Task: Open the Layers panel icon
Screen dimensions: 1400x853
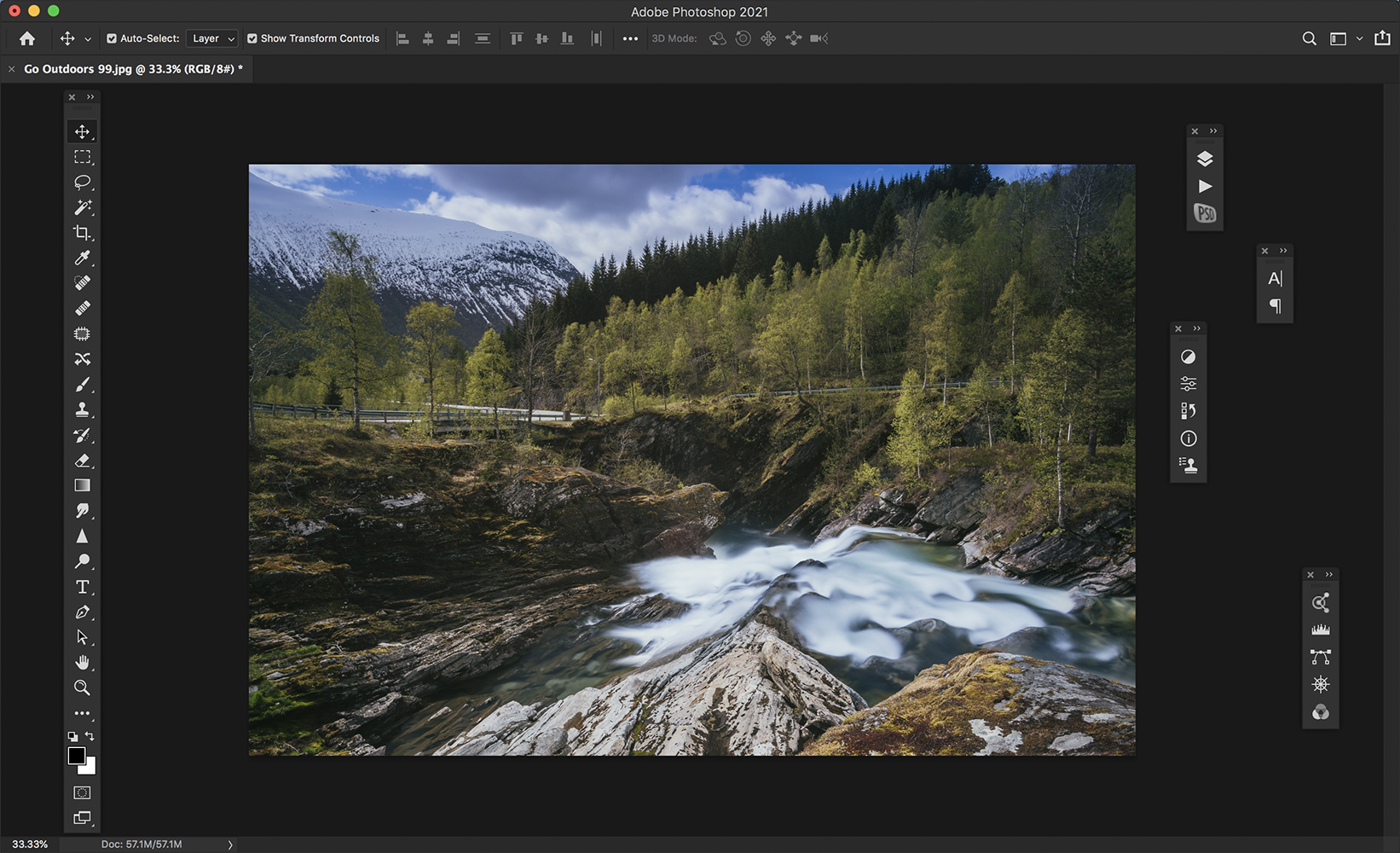Action: tap(1205, 159)
